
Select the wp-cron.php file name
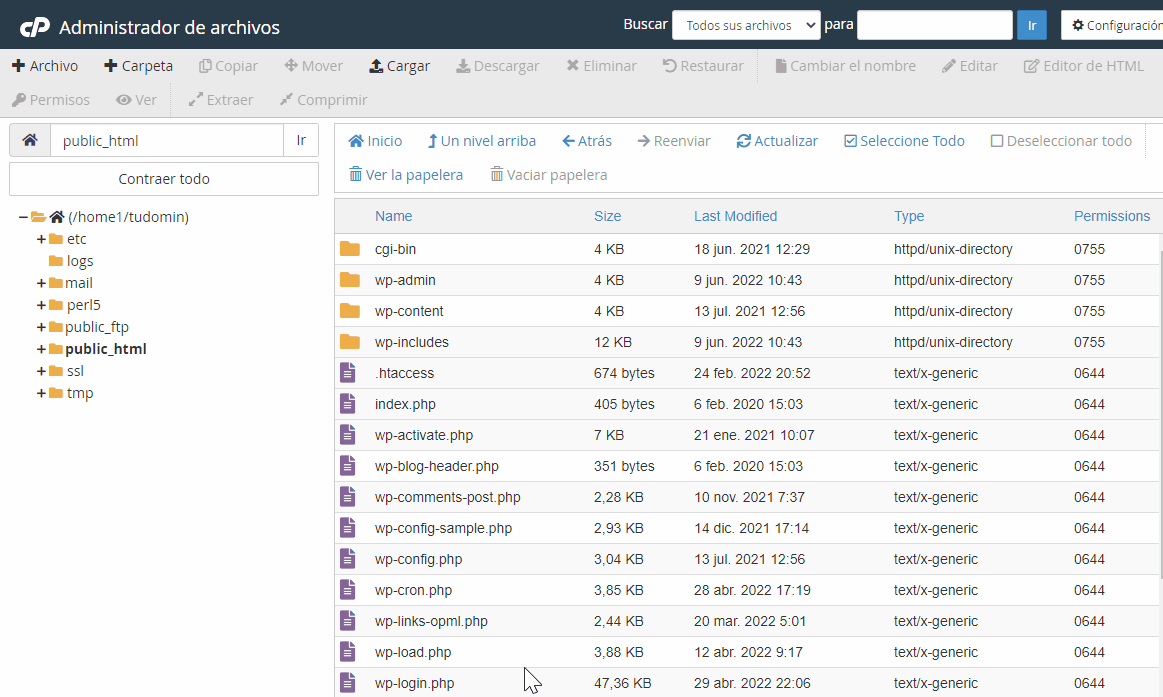[x=413, y=591]
